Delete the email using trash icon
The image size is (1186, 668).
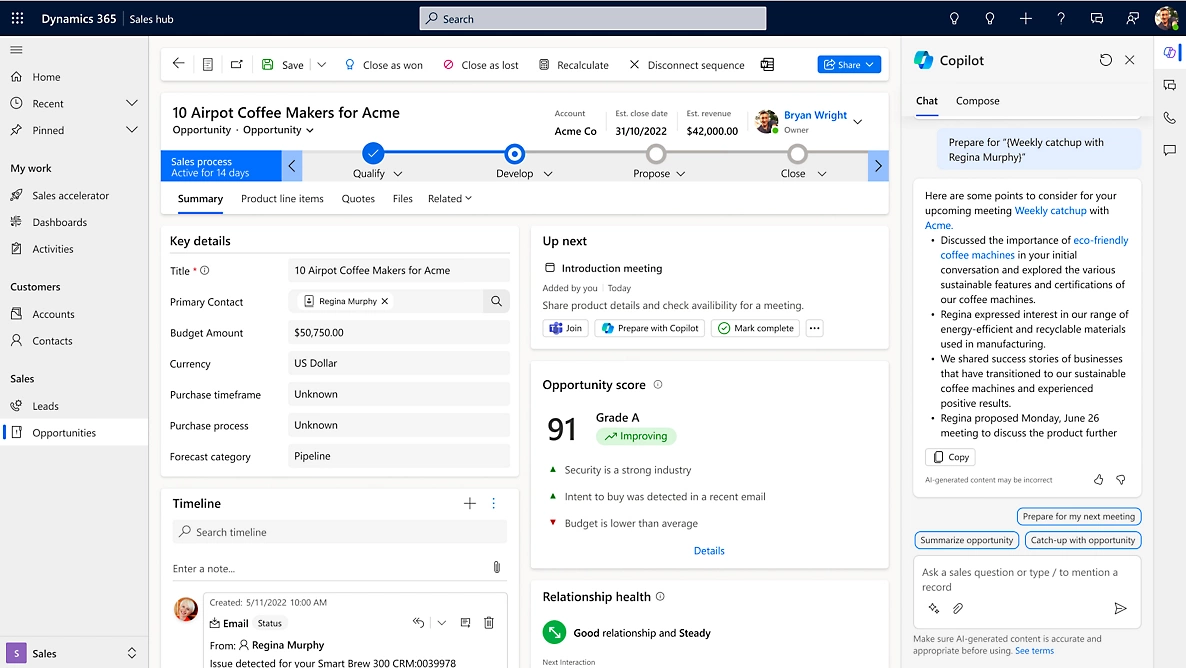pyautogui.click(x=489, y=623)
